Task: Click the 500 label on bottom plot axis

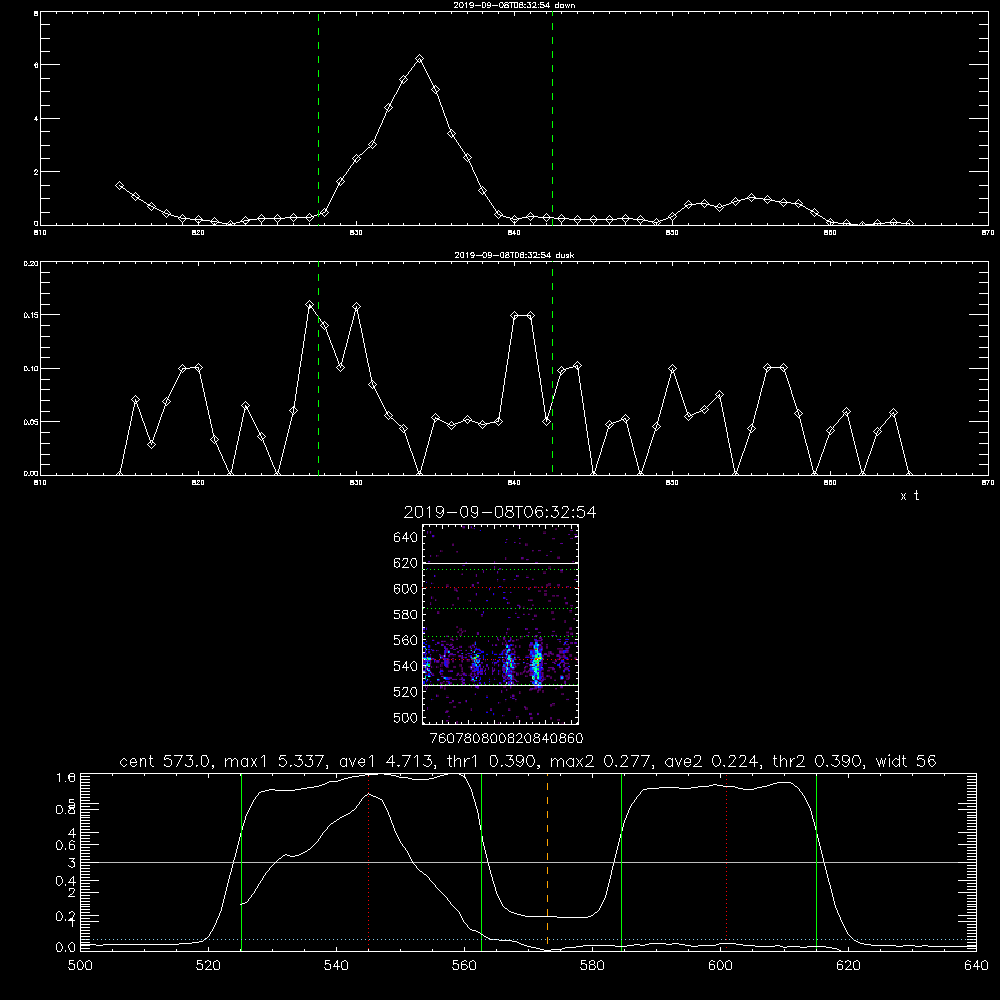Action: click(80, 966)
